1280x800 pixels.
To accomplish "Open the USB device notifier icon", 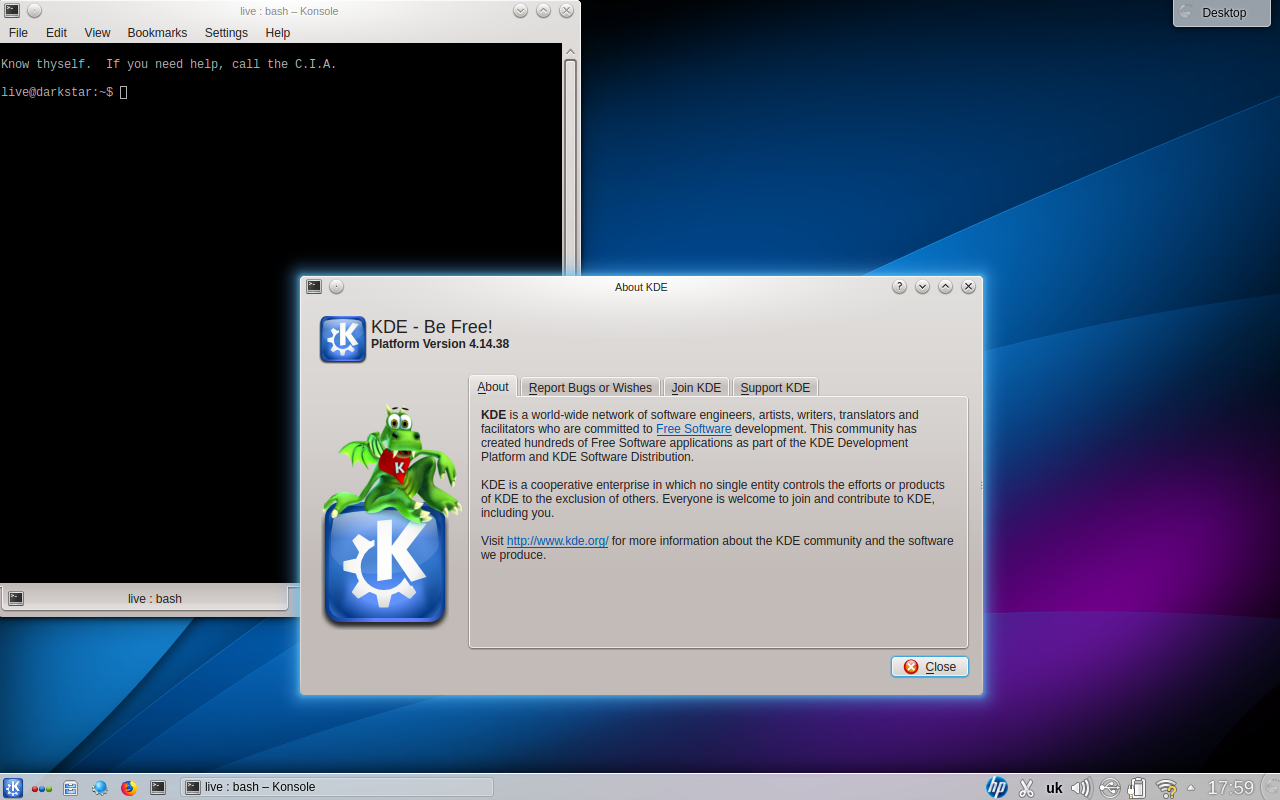I will (1109, 787).
